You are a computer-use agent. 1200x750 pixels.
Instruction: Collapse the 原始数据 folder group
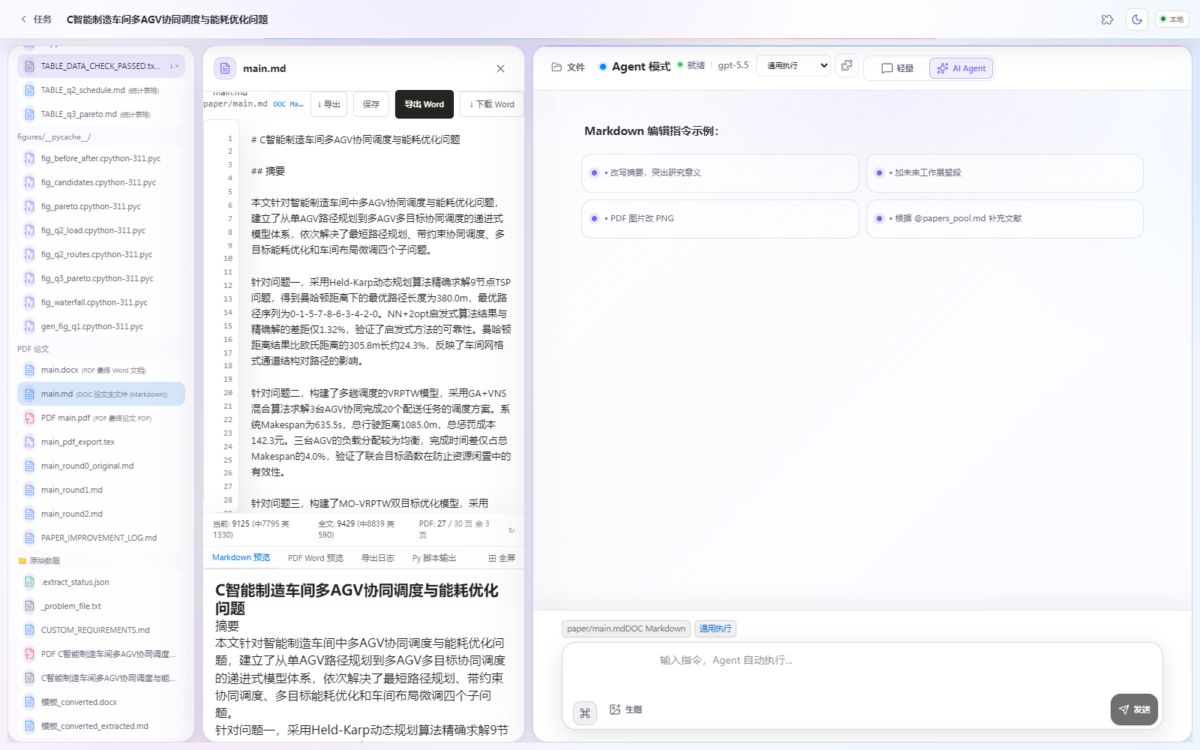(x=40, y=560)
